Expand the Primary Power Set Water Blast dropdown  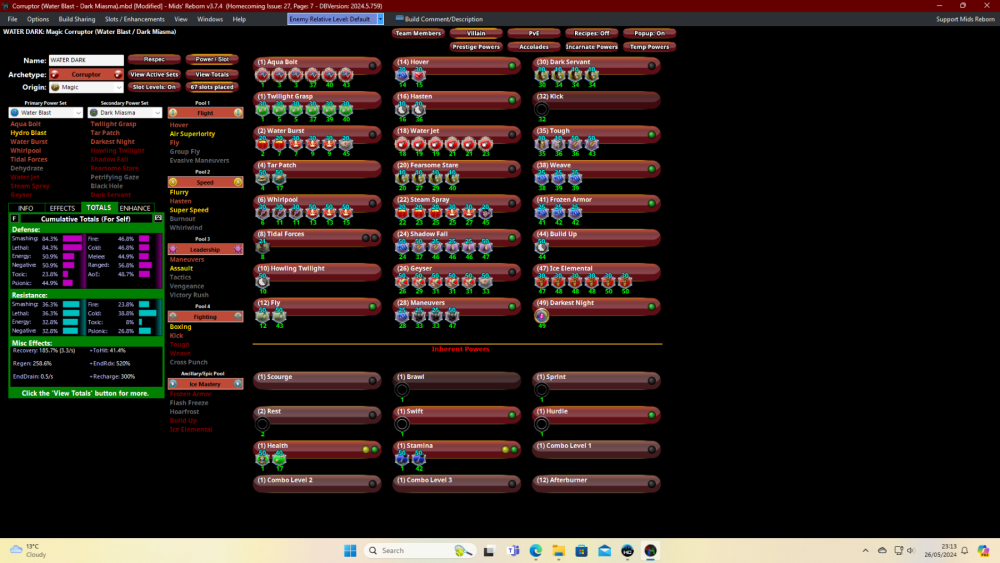[x=45, y=113]
